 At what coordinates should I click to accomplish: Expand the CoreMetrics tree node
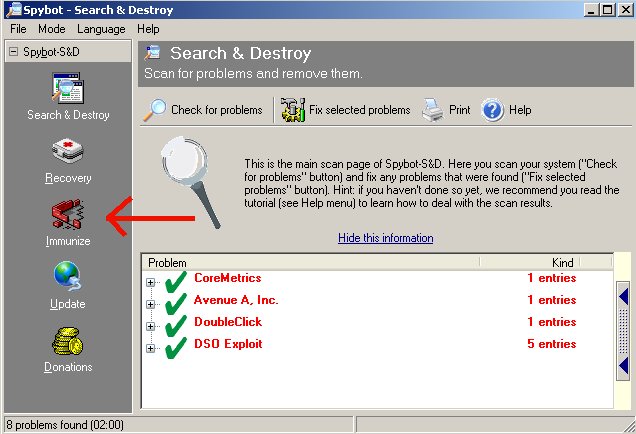(x=150, y=282)
